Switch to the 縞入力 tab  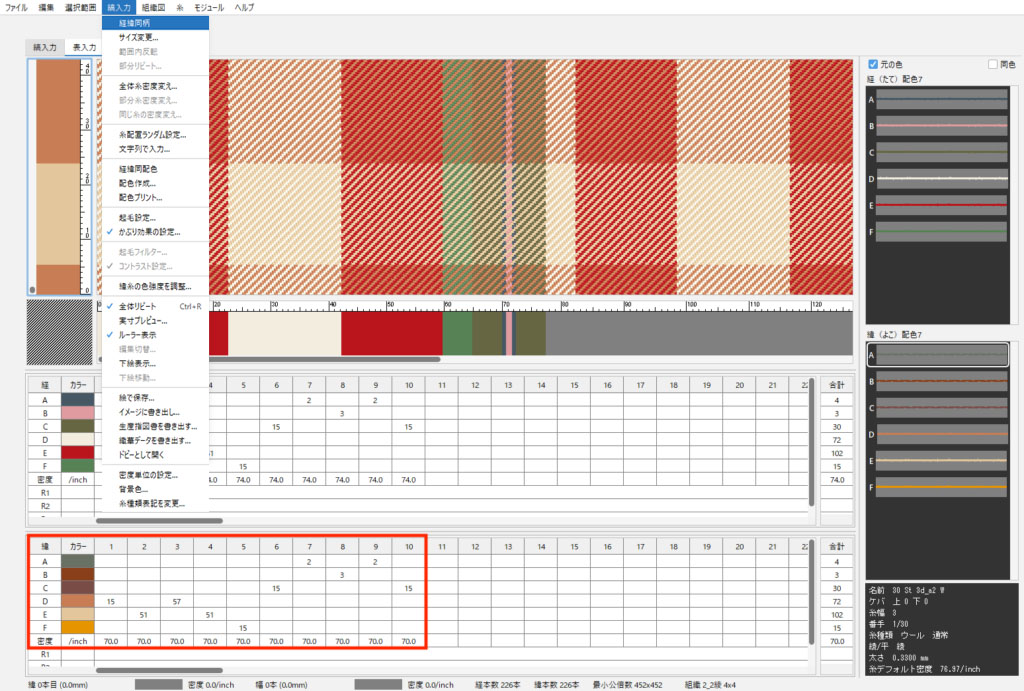[x=45, y=47]
